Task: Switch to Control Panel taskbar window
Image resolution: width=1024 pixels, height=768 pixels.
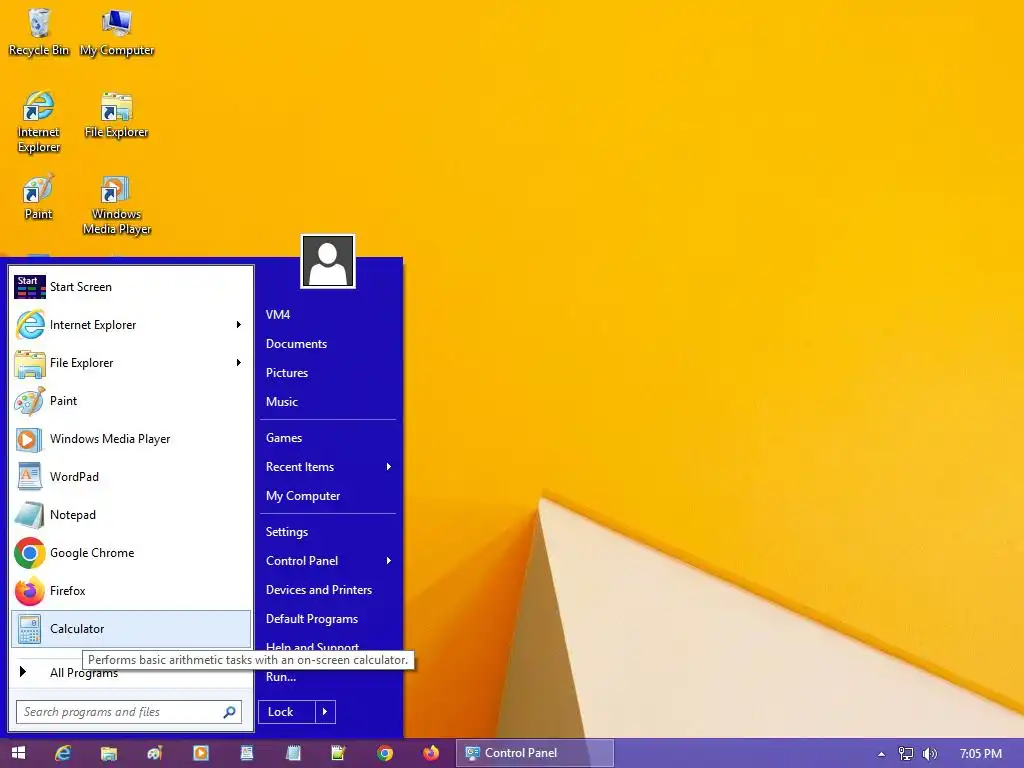Action: pos(534,753)
